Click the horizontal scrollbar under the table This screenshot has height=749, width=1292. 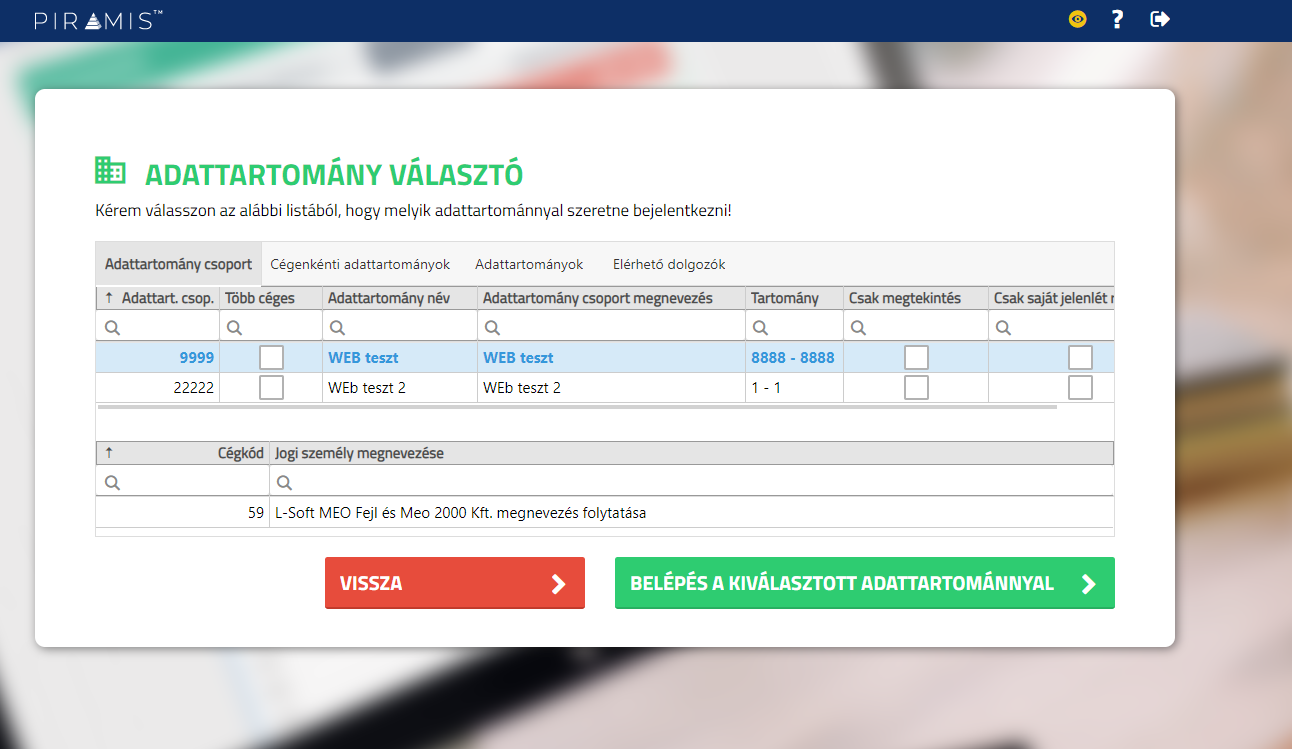(576, 408)
